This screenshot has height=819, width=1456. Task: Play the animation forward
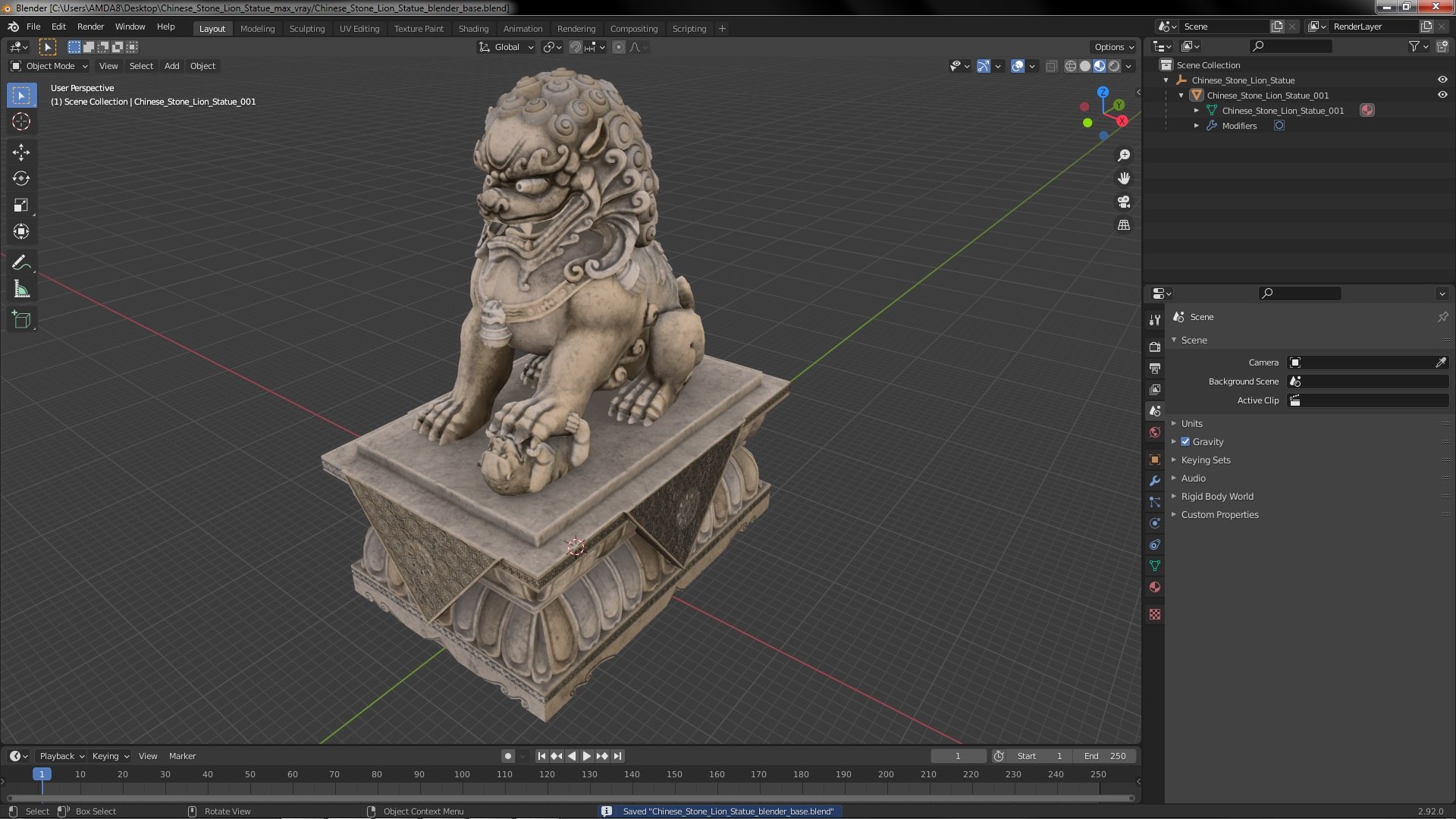[586, 756]
